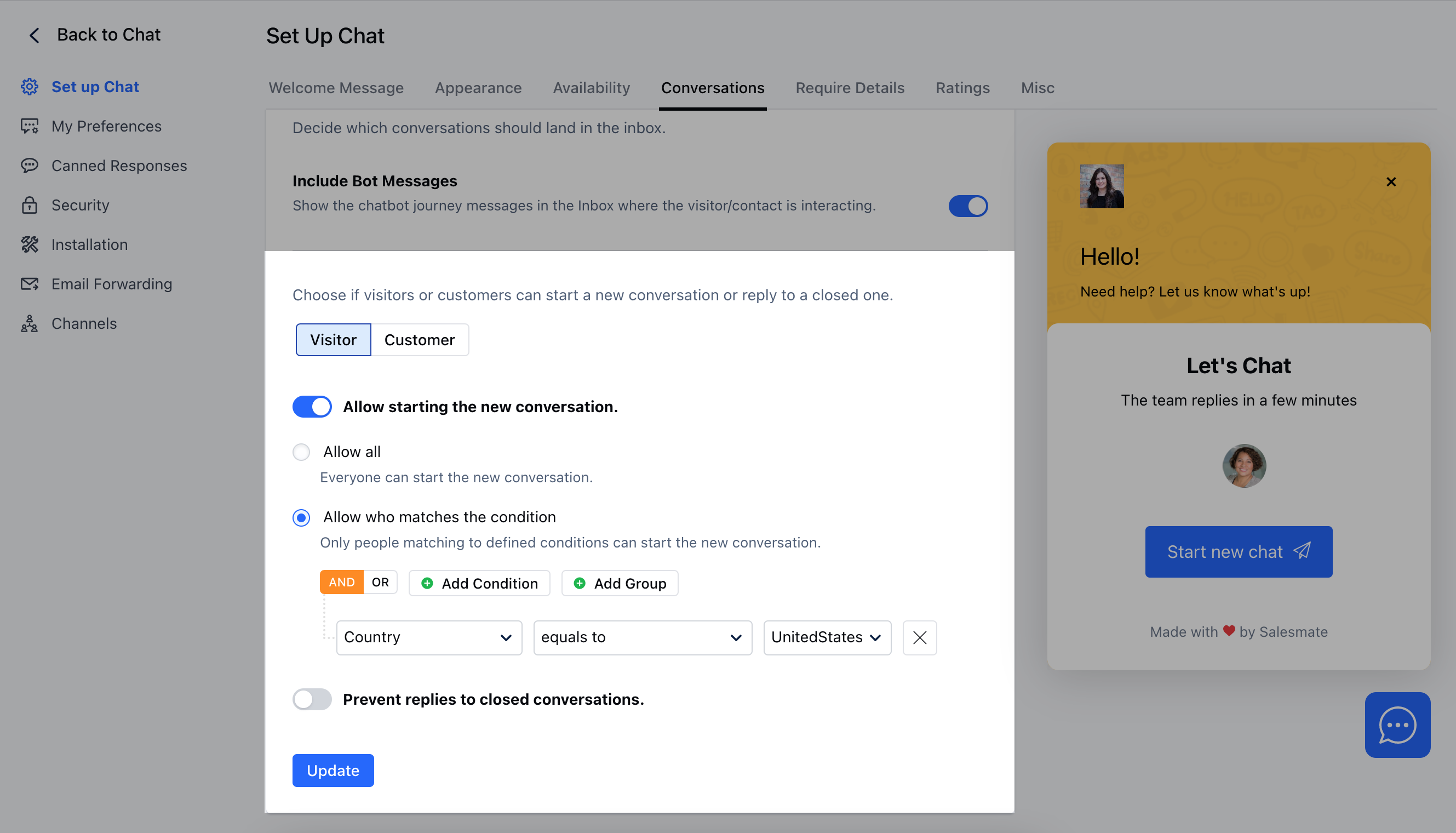
Task: Open the Welcome Message tab
Action: [x=336, y=88]
